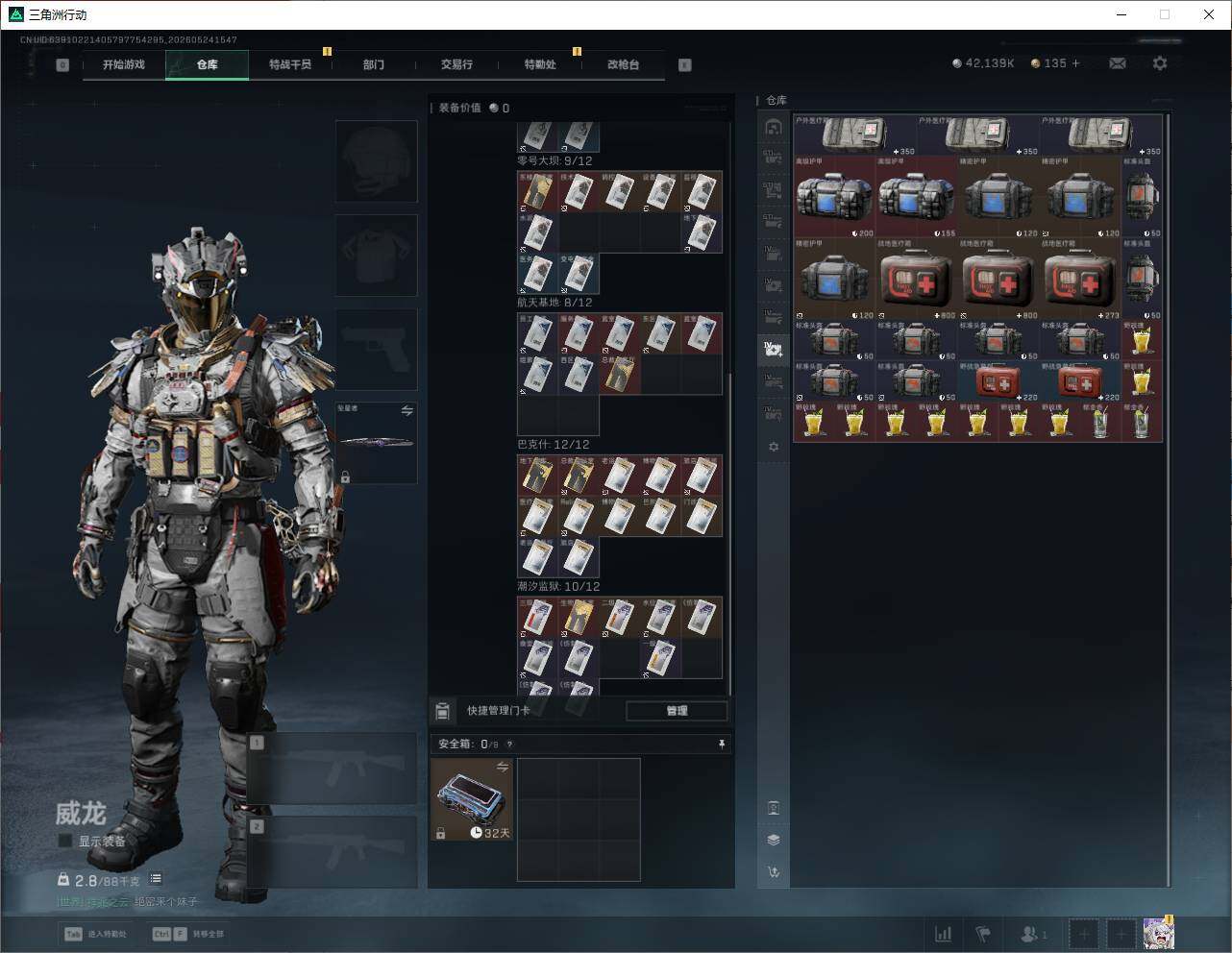
Task: Click the 航天基地: 8/12 heading
Action: coord(554,303)
